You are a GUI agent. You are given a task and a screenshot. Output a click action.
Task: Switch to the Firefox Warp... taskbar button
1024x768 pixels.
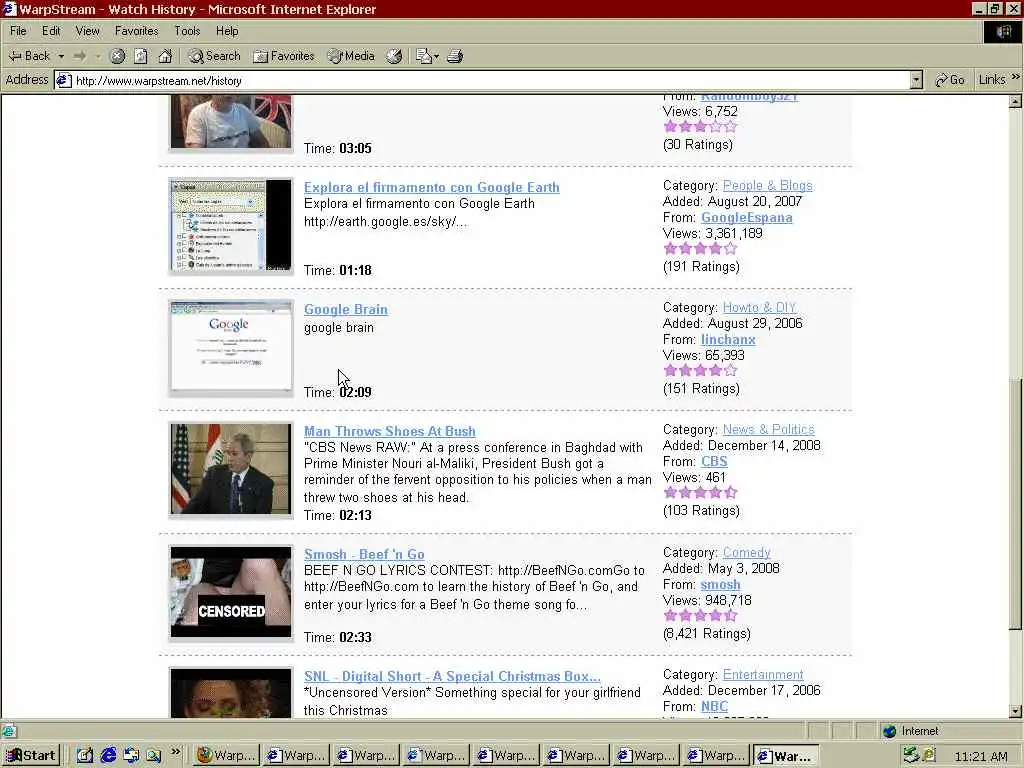227,756
